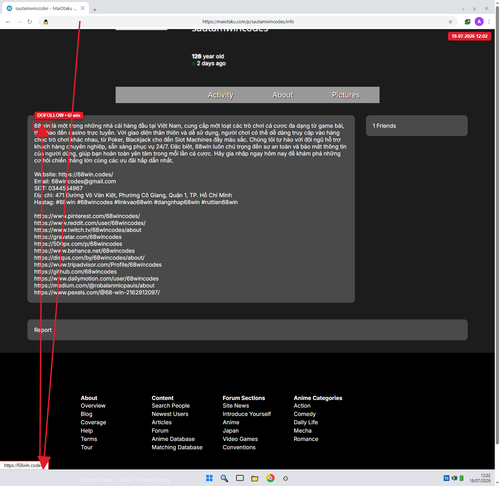Open footer Tour link
This screenshot has width=500, height=486.
click(87, 447)
